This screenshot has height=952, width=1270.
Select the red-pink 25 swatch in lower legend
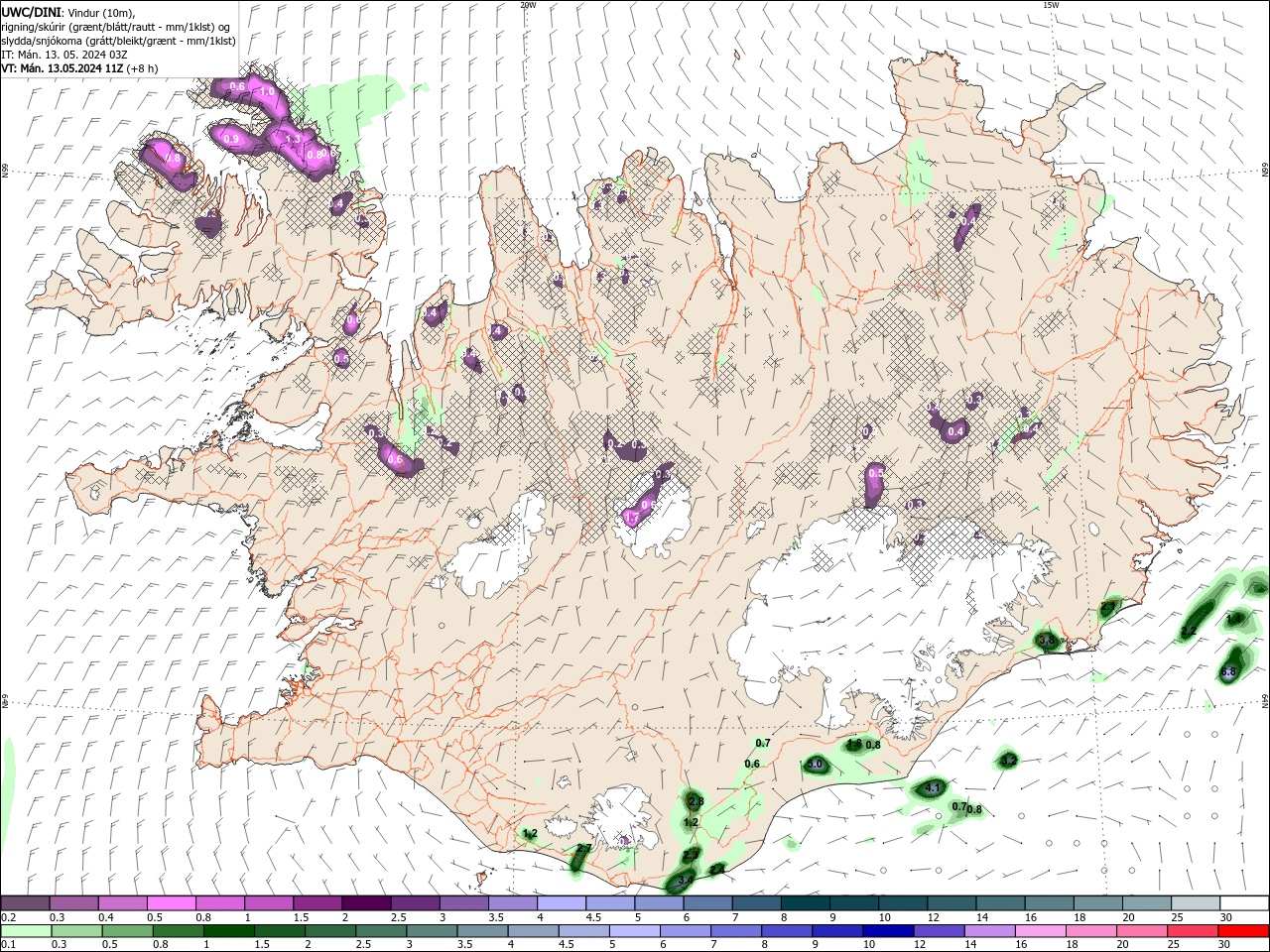[1191, 931]
